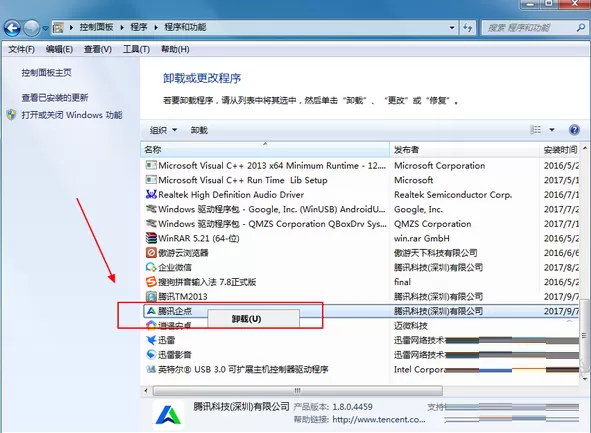
Task: Click publisher win.rar GmbH cell
Action: (x=422, y=239)
